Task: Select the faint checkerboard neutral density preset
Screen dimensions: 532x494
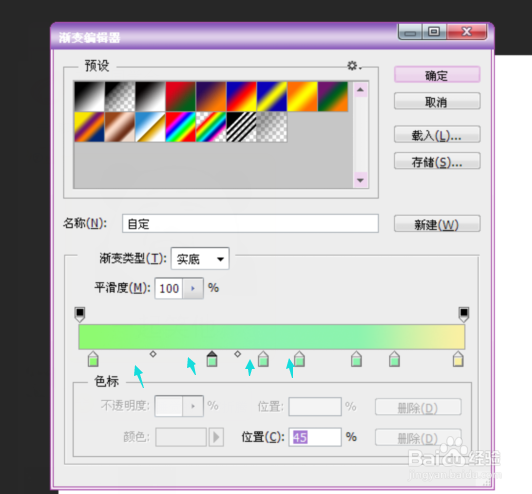Action: (x=272, y=127)
